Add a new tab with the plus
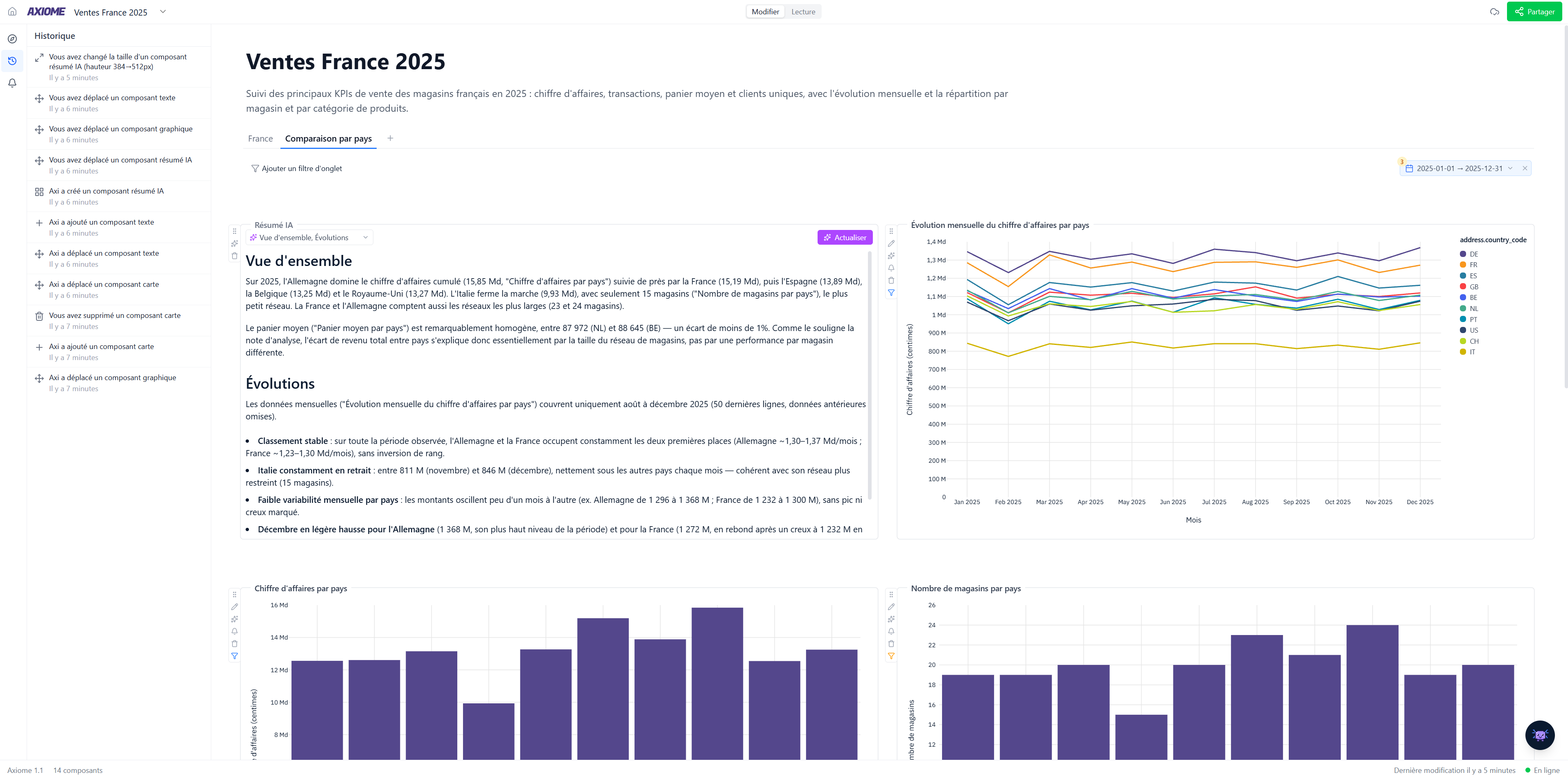Image resolution: width=1568 pixels, height=777 pixels. (x=390, y=138)
